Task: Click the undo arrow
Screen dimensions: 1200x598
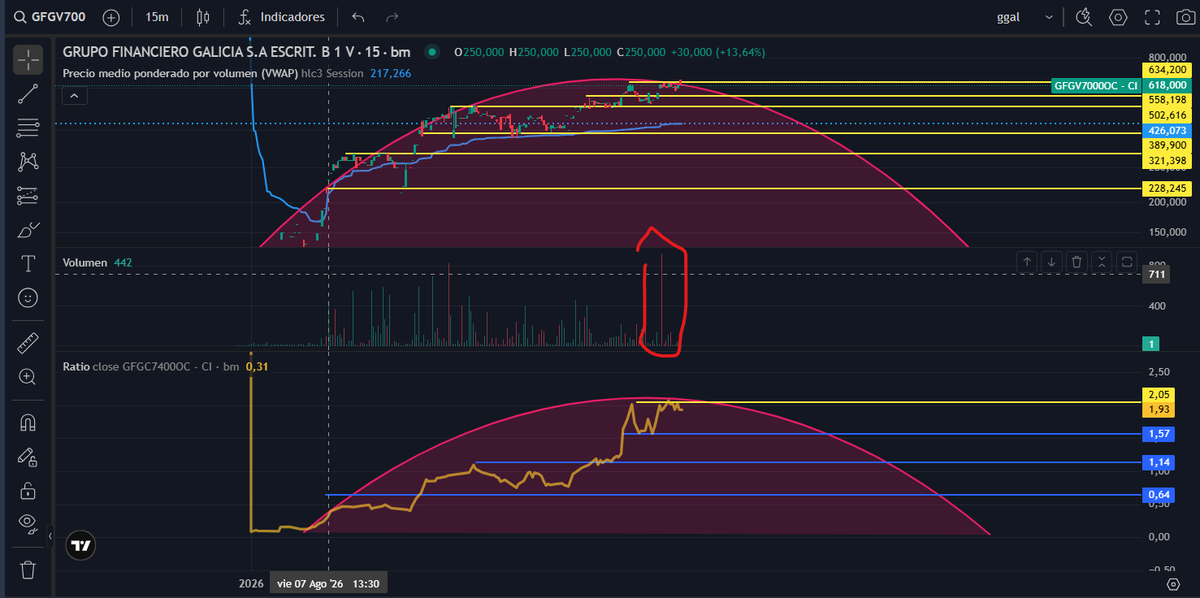Action: point(359,17)
